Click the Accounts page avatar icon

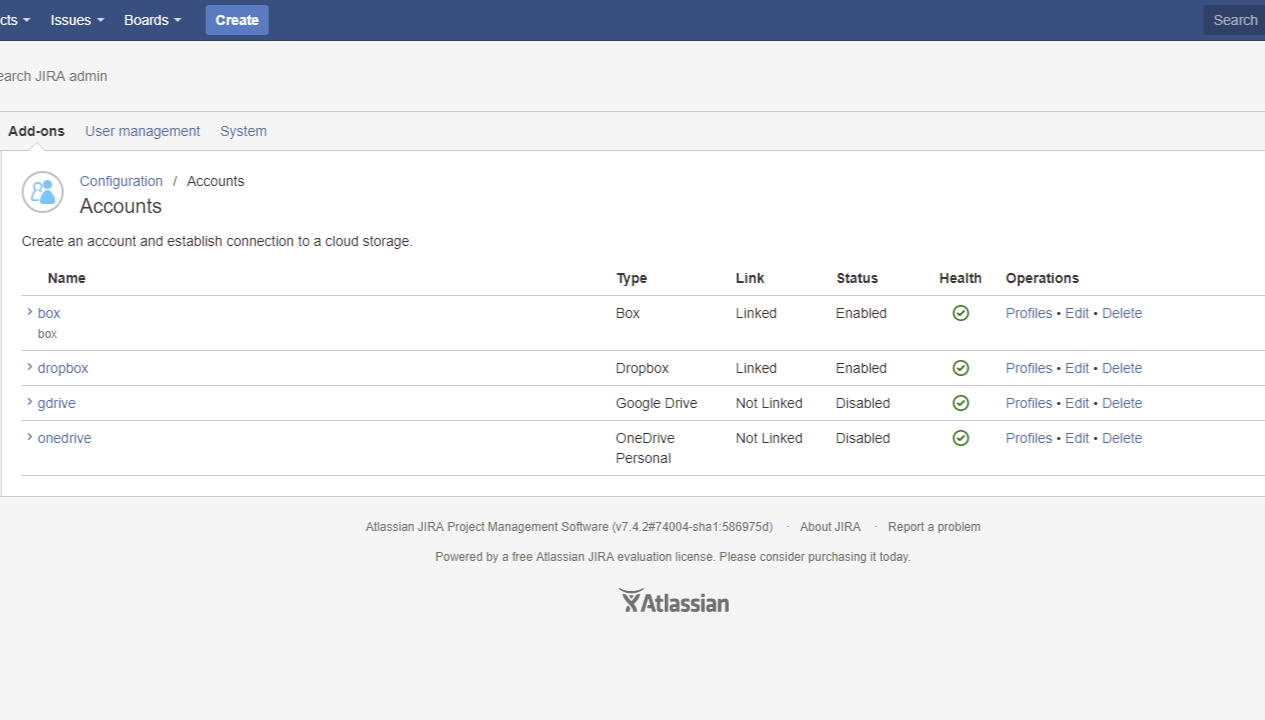[x=43, y=192]
